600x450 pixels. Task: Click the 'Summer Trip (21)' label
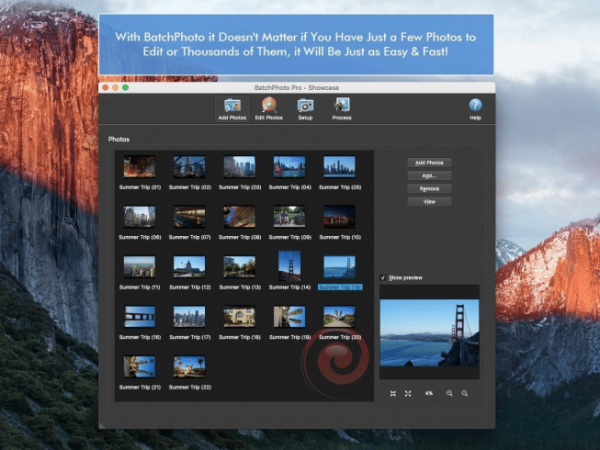140,387
